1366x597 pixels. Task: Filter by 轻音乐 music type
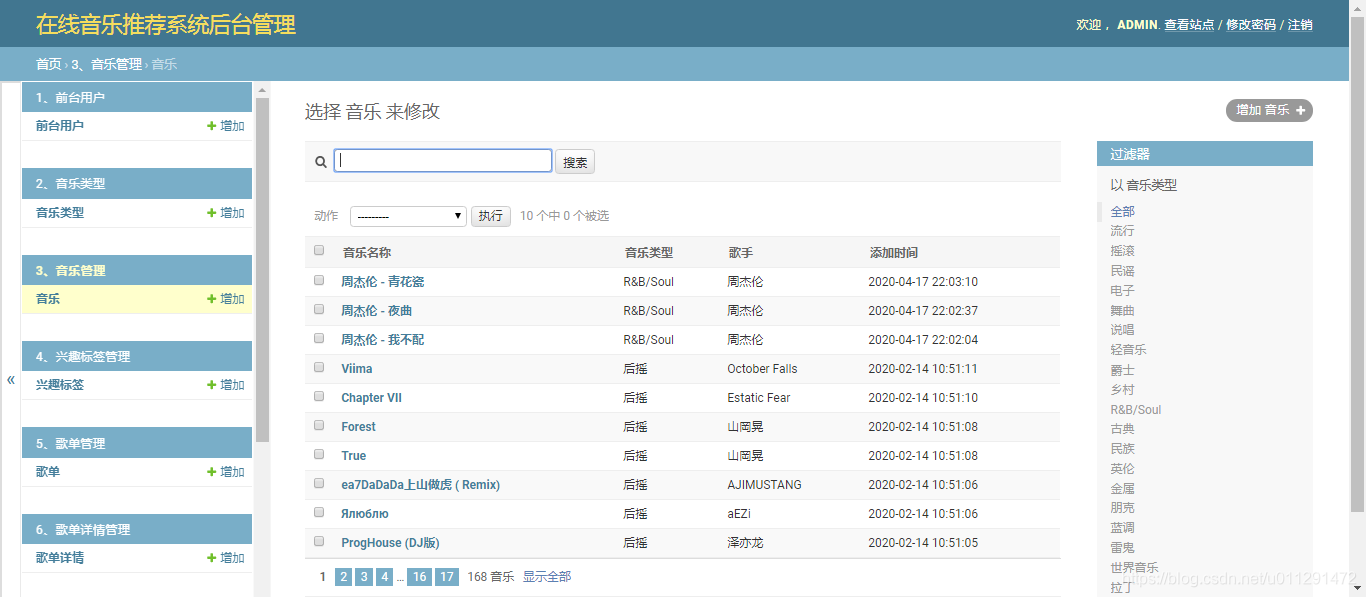pyautogui.click(x=1129, y=350)
